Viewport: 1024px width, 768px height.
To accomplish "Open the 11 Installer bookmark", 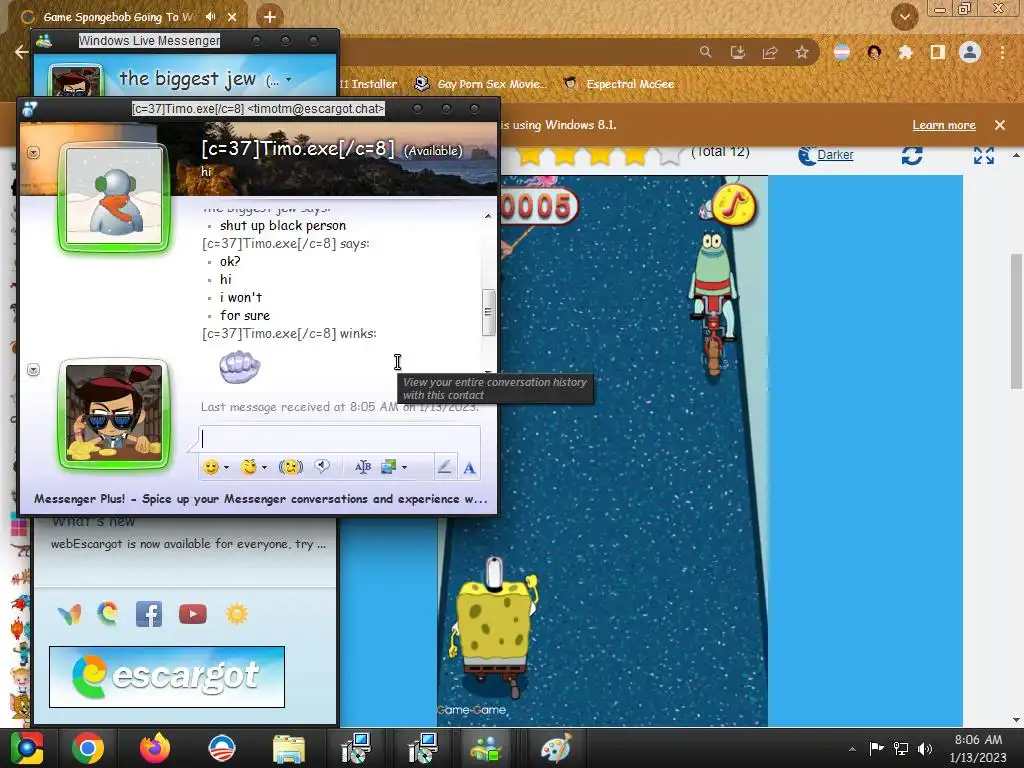I will (x=368, y=84).
